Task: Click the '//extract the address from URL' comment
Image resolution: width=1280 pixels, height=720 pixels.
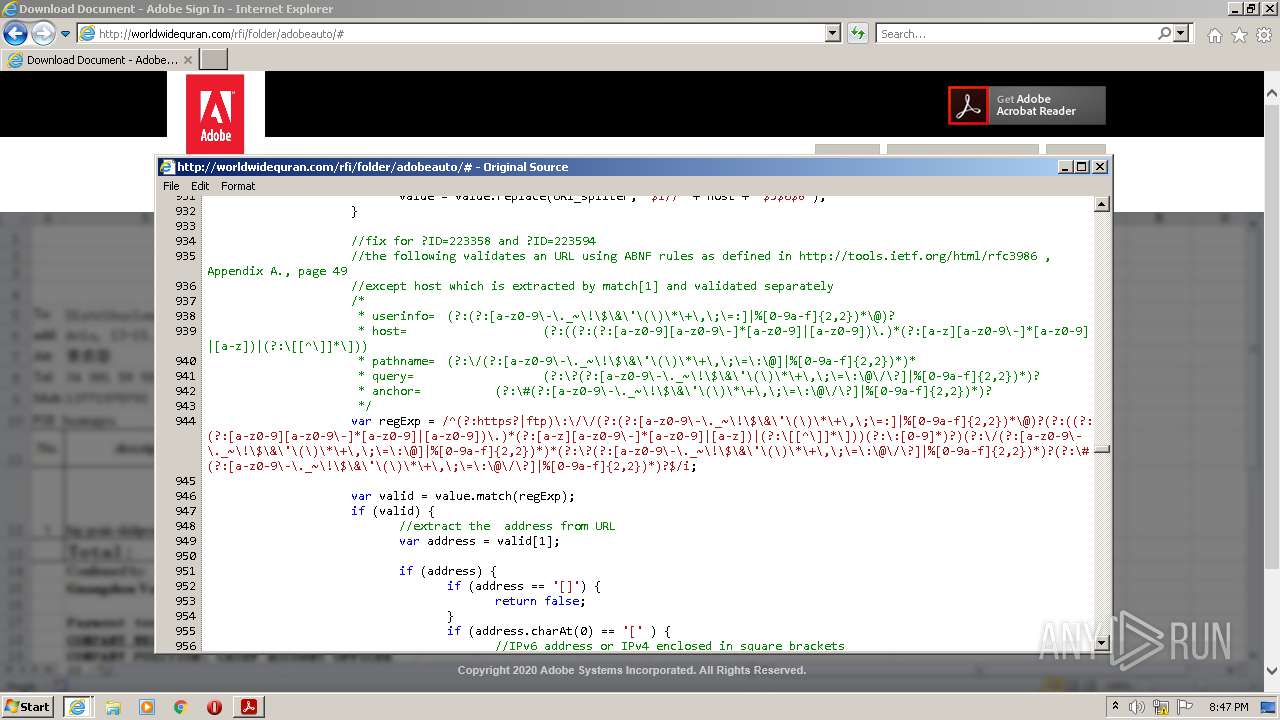Action: 507,526
